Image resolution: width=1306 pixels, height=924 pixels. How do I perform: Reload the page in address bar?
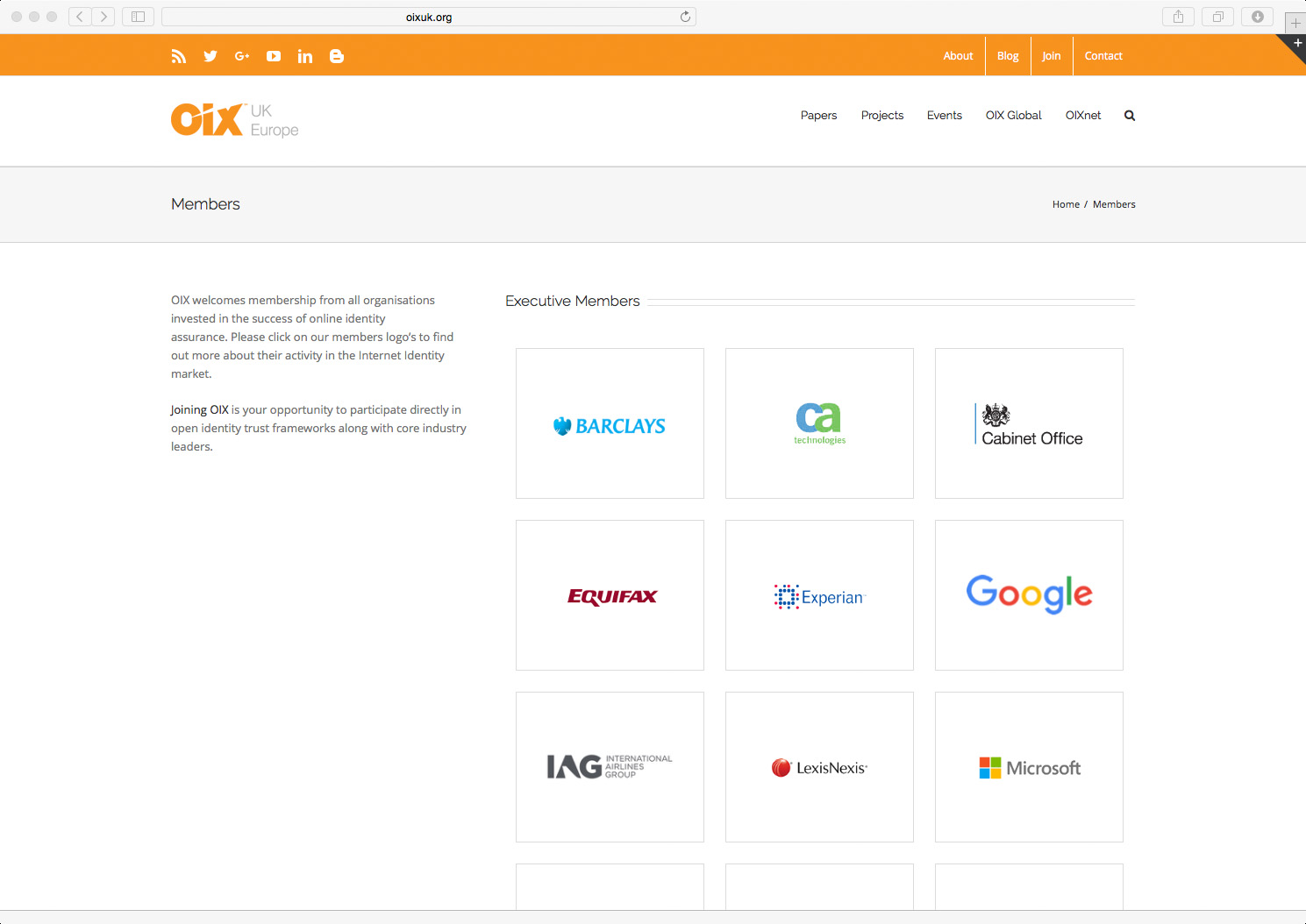[685, 17]
